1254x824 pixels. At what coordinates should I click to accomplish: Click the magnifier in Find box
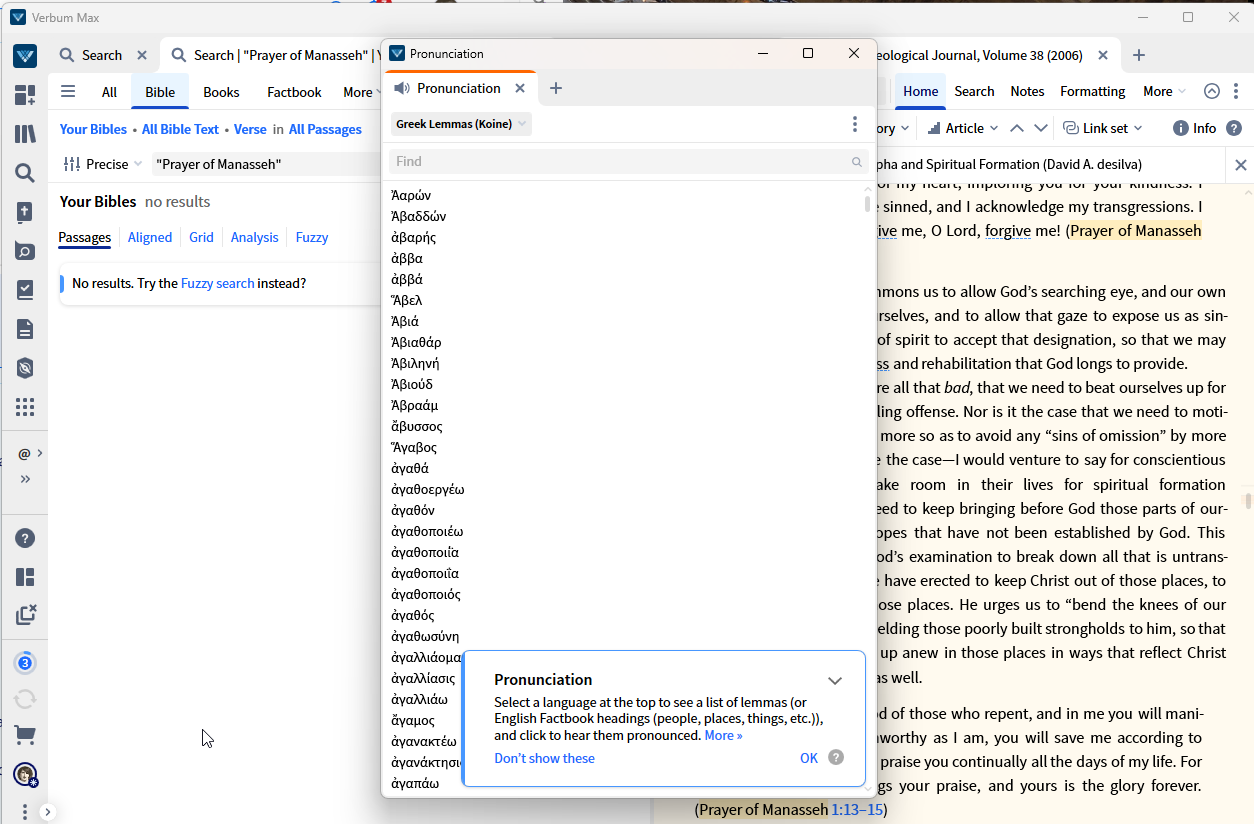click(857, 161)
